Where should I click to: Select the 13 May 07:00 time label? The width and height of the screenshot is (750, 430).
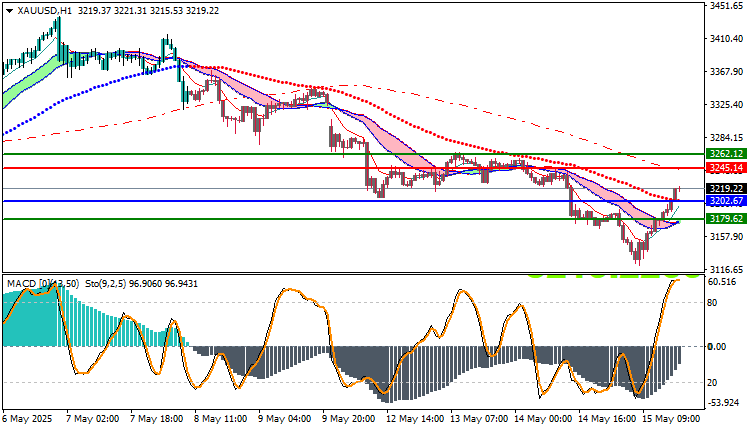(478, 419)
